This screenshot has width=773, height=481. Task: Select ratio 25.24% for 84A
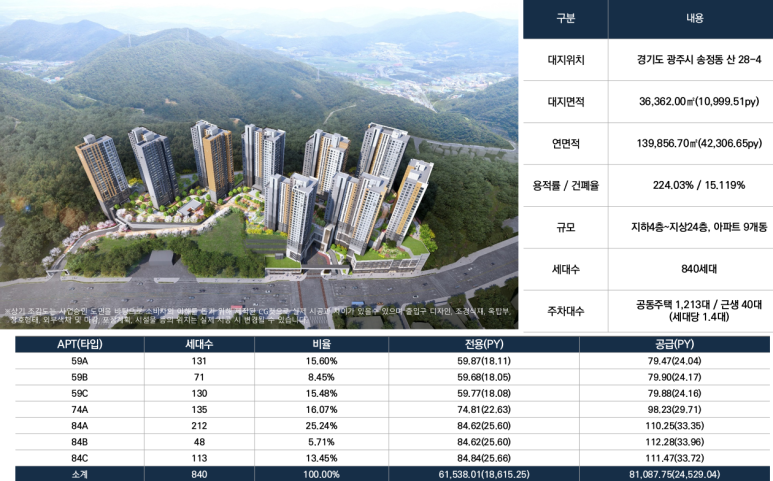pyautogui.click(x=321, y=426)
